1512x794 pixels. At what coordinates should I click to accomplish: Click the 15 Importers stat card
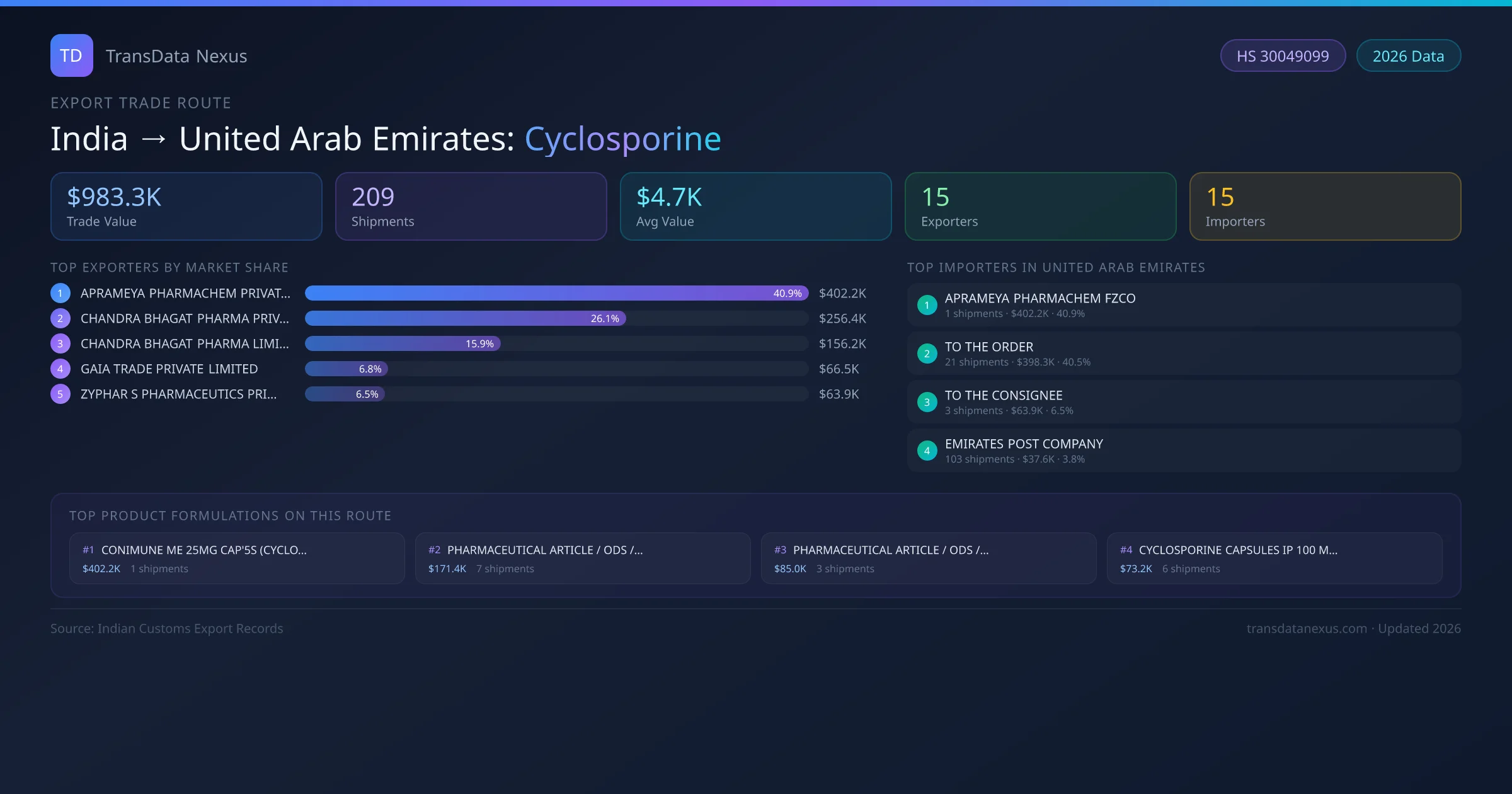(x=1324, y=207)
